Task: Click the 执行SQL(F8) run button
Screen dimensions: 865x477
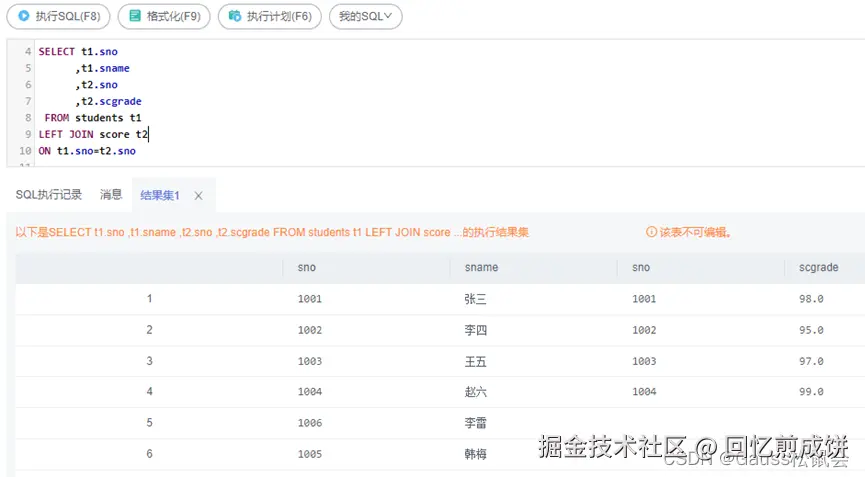Action: click(x=58, y=16)
